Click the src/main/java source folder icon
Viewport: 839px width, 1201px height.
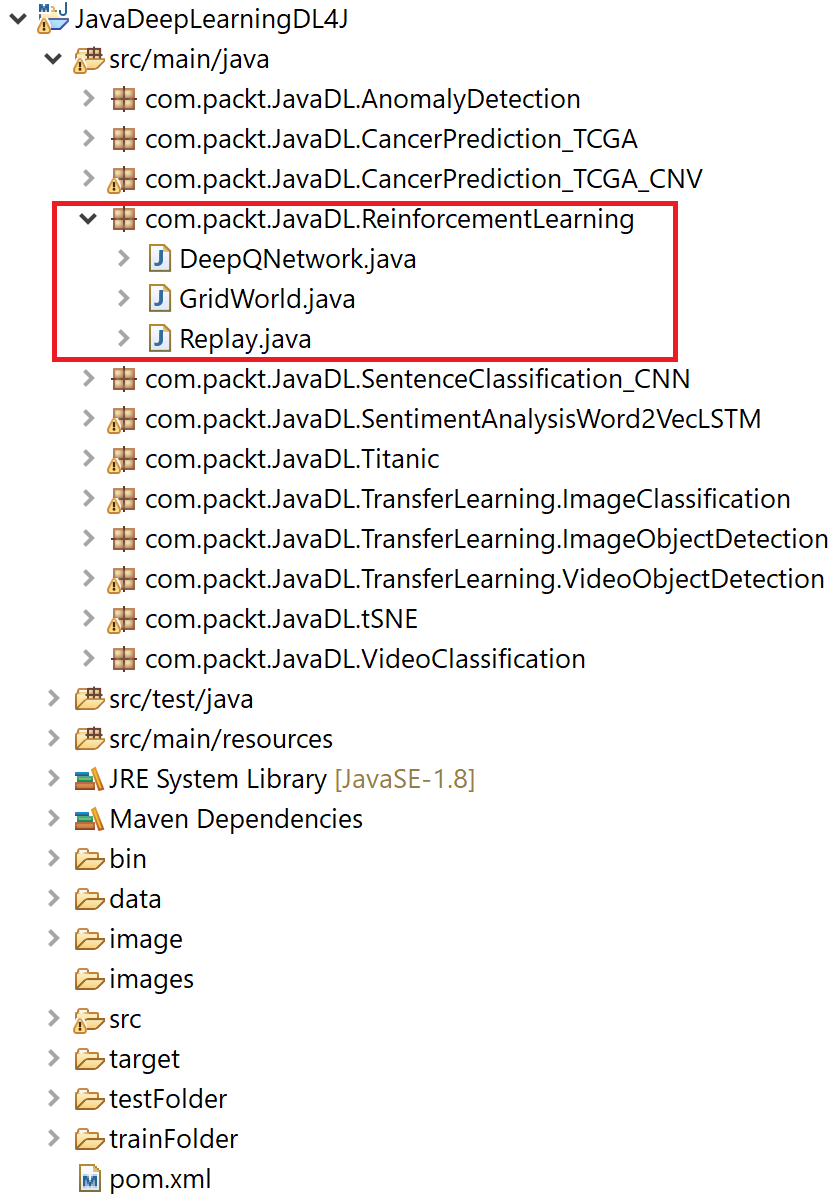pyautogui.click(x=90, y=59)
